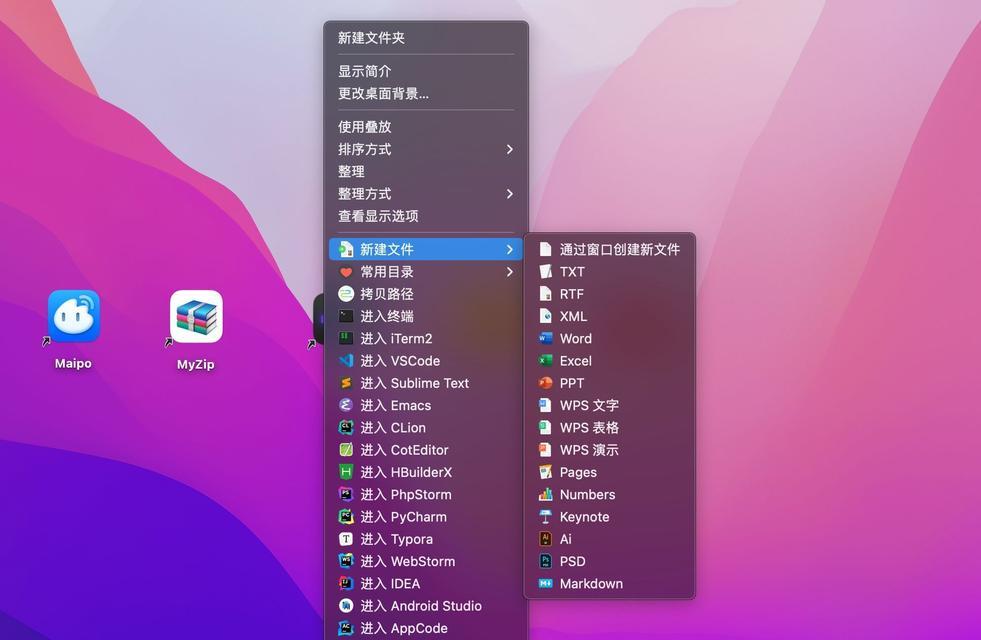
Task: Click the CotEditor icon in menu
Action: 346,450
